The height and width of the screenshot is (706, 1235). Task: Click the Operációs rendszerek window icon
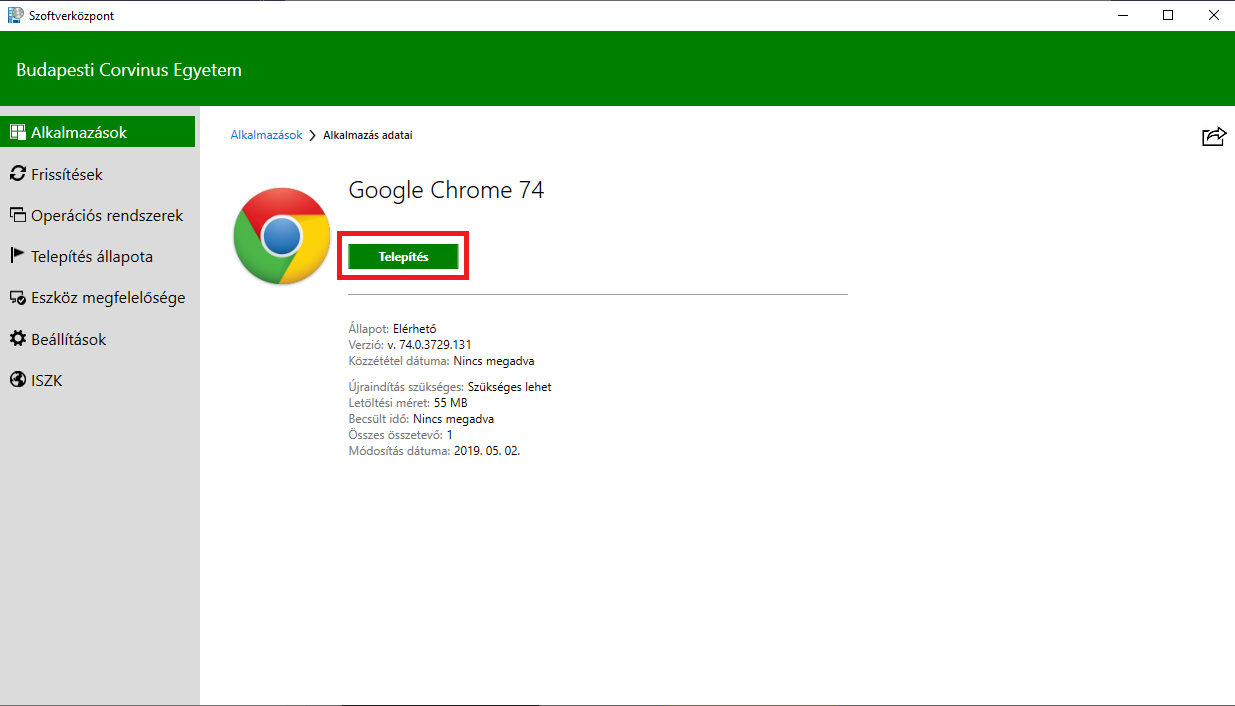17,215
